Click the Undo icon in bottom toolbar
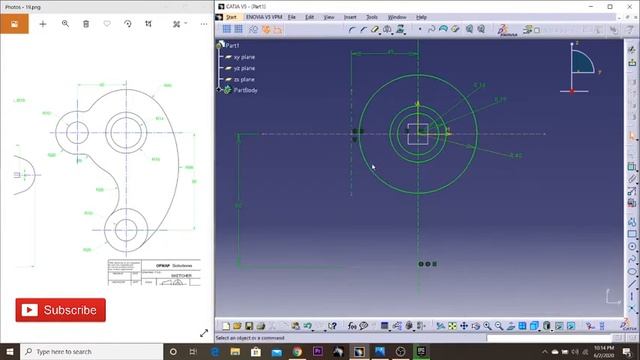 click(x=307, y=326)
